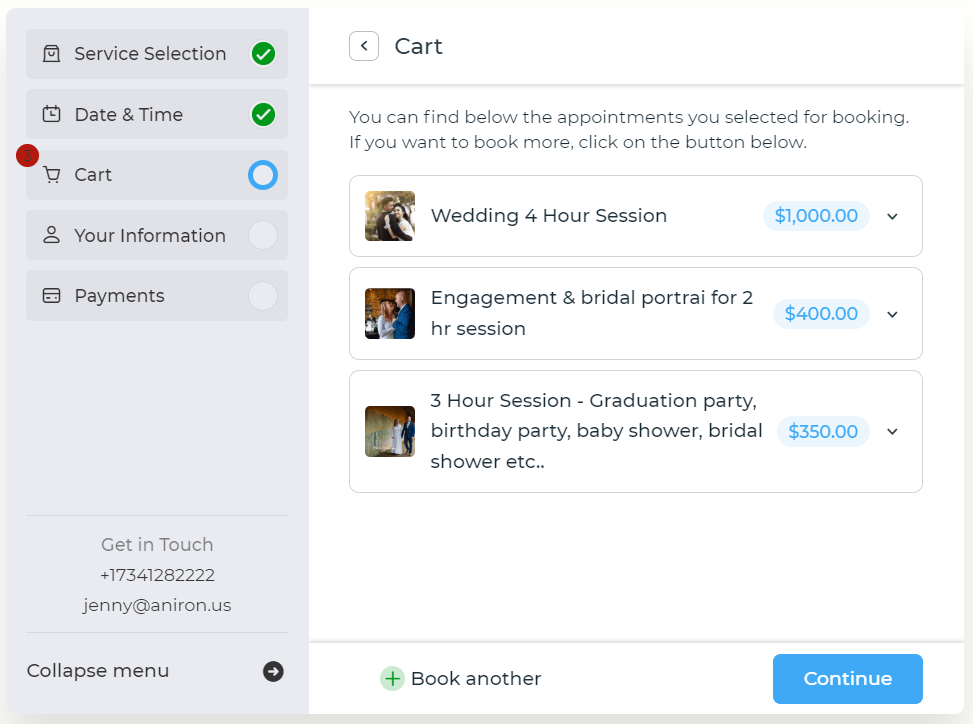Click the Wedding session thumbnail photo

click(x=390, y=216)
